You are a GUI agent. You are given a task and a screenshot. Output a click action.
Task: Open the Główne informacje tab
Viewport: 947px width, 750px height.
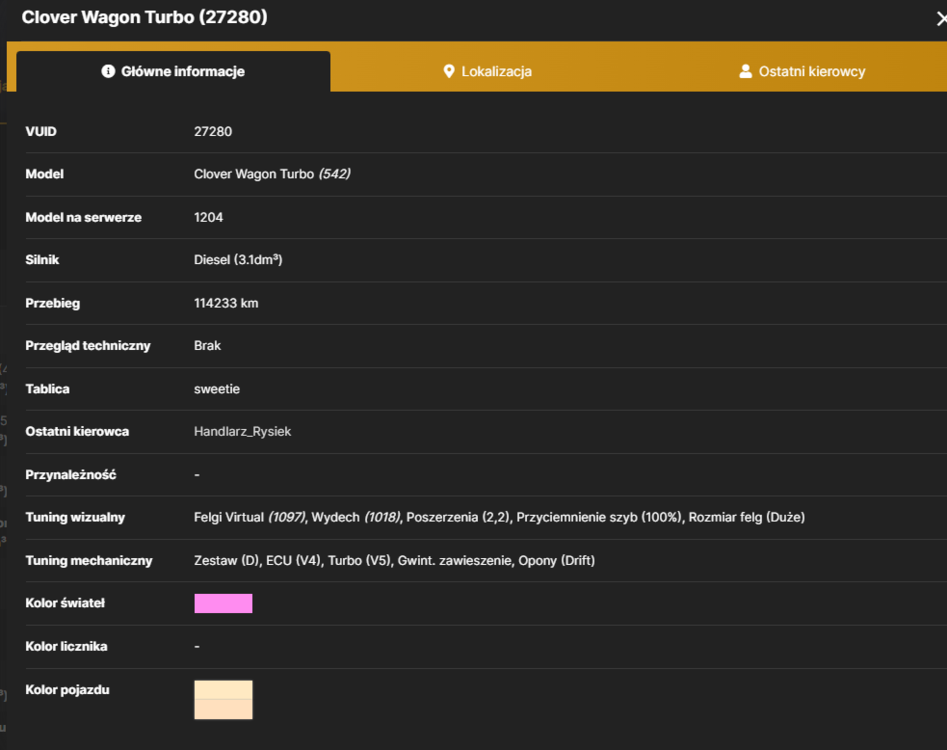173,71
